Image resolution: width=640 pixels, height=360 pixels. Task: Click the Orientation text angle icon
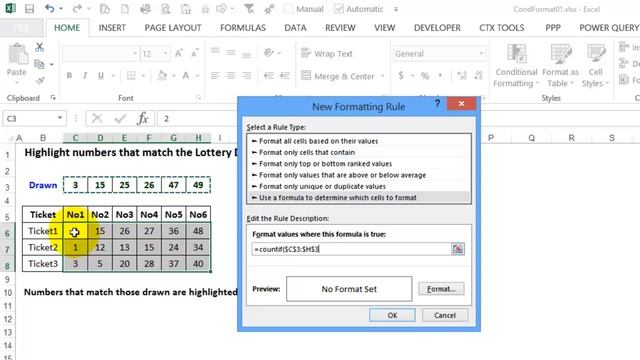click(x=269, y=52)
